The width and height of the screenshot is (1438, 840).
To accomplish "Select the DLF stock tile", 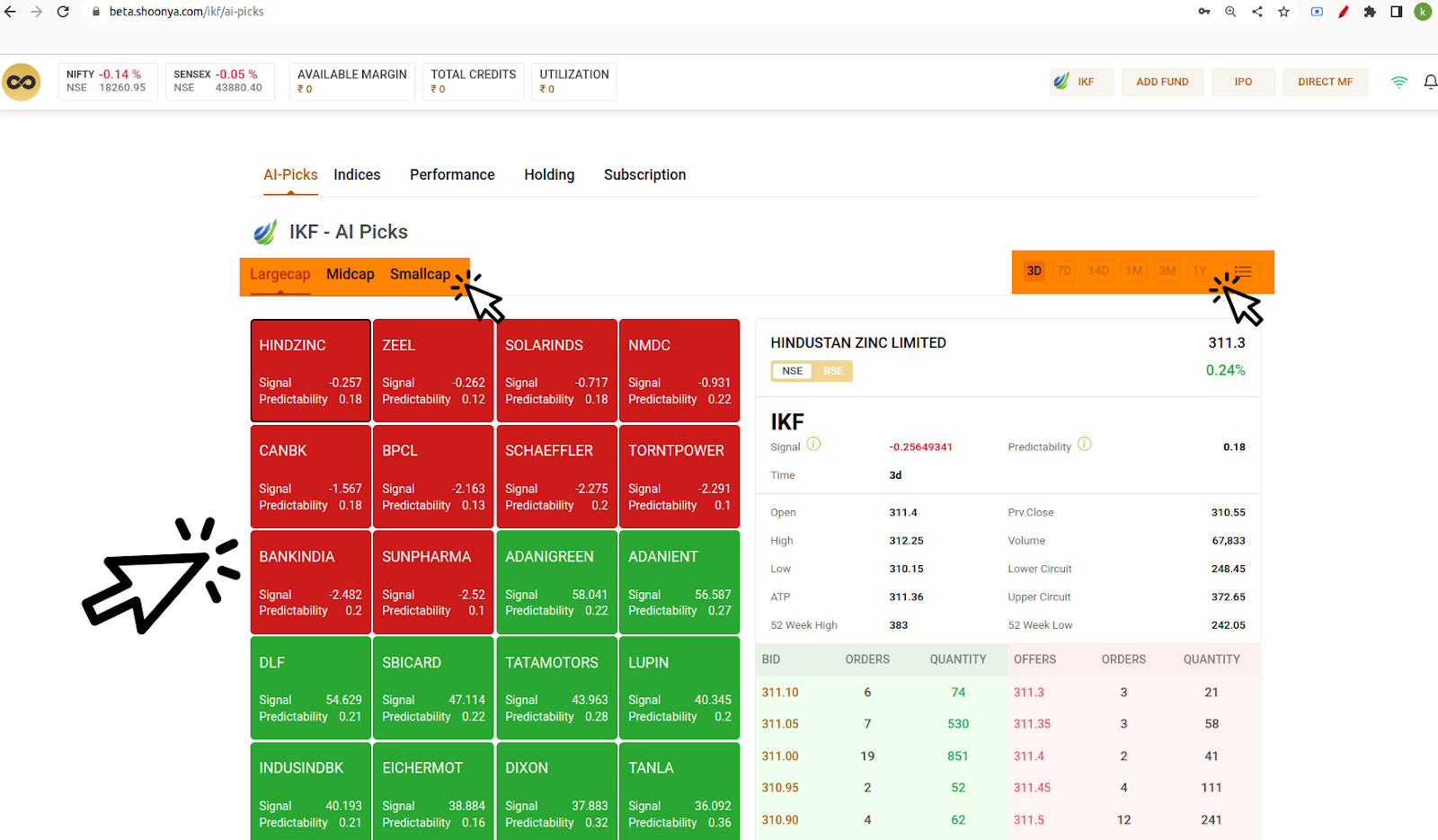I will [311, 688].
